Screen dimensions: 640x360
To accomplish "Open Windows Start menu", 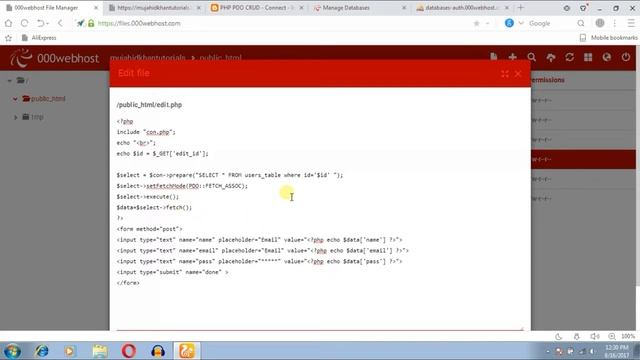I will 12,351.
